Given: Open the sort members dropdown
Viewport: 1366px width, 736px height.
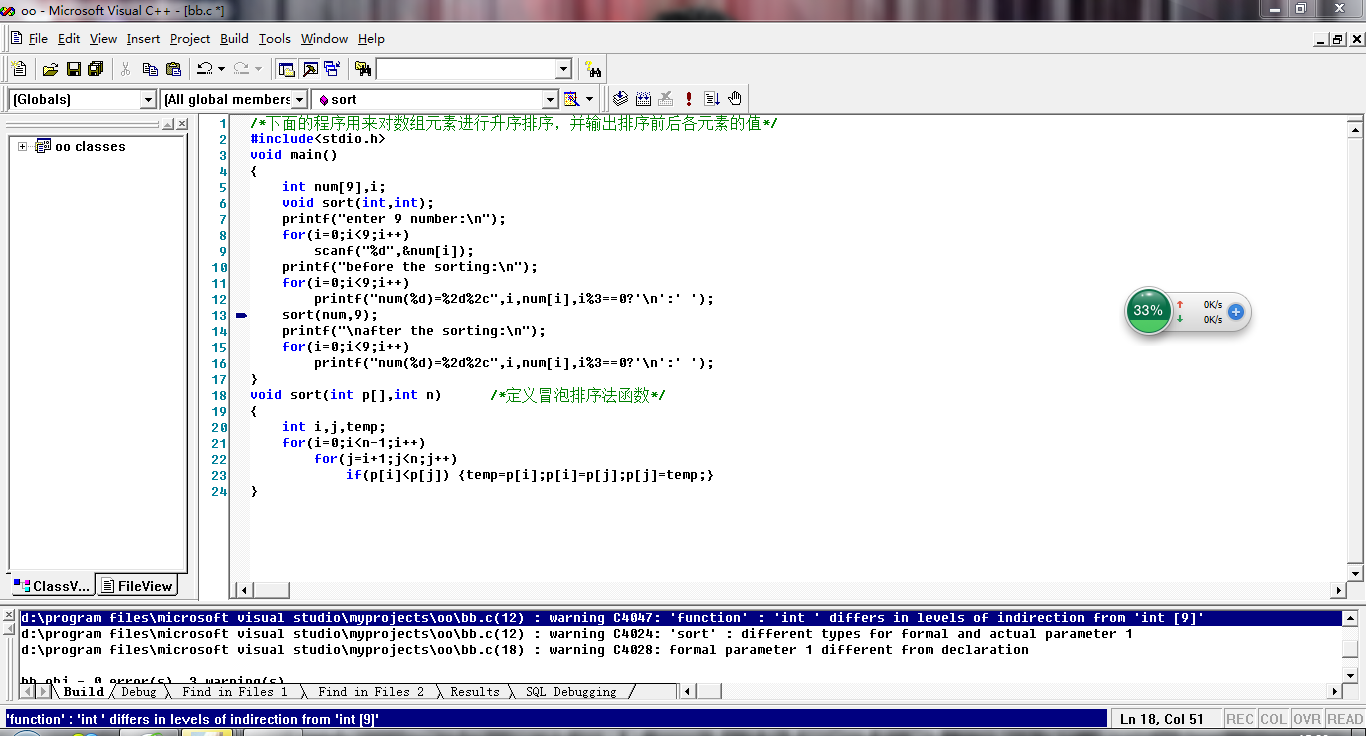Looking at the screenshot, I should (x=549, y=99).
